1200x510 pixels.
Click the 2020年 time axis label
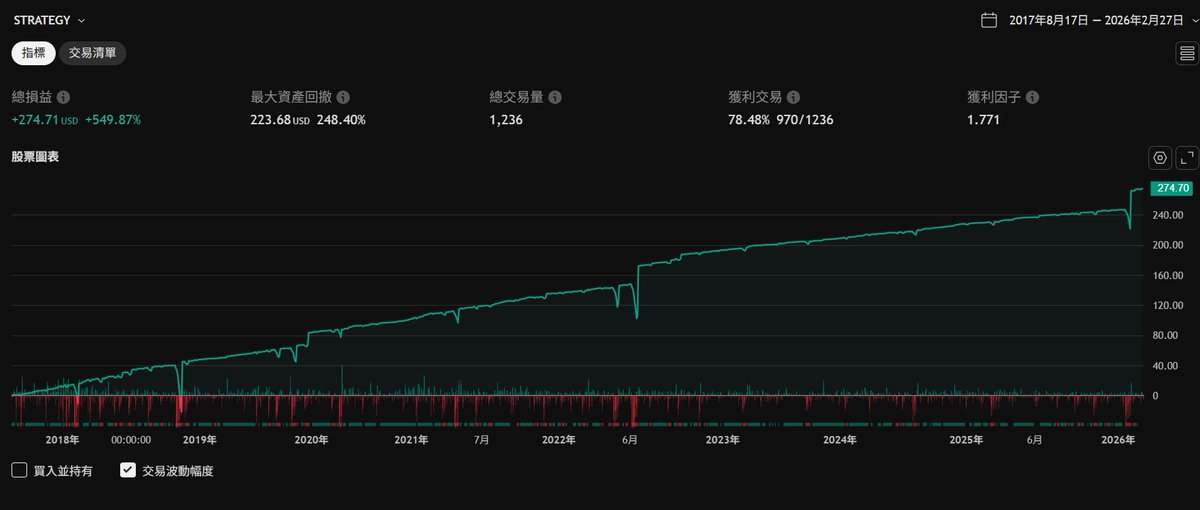311,439
